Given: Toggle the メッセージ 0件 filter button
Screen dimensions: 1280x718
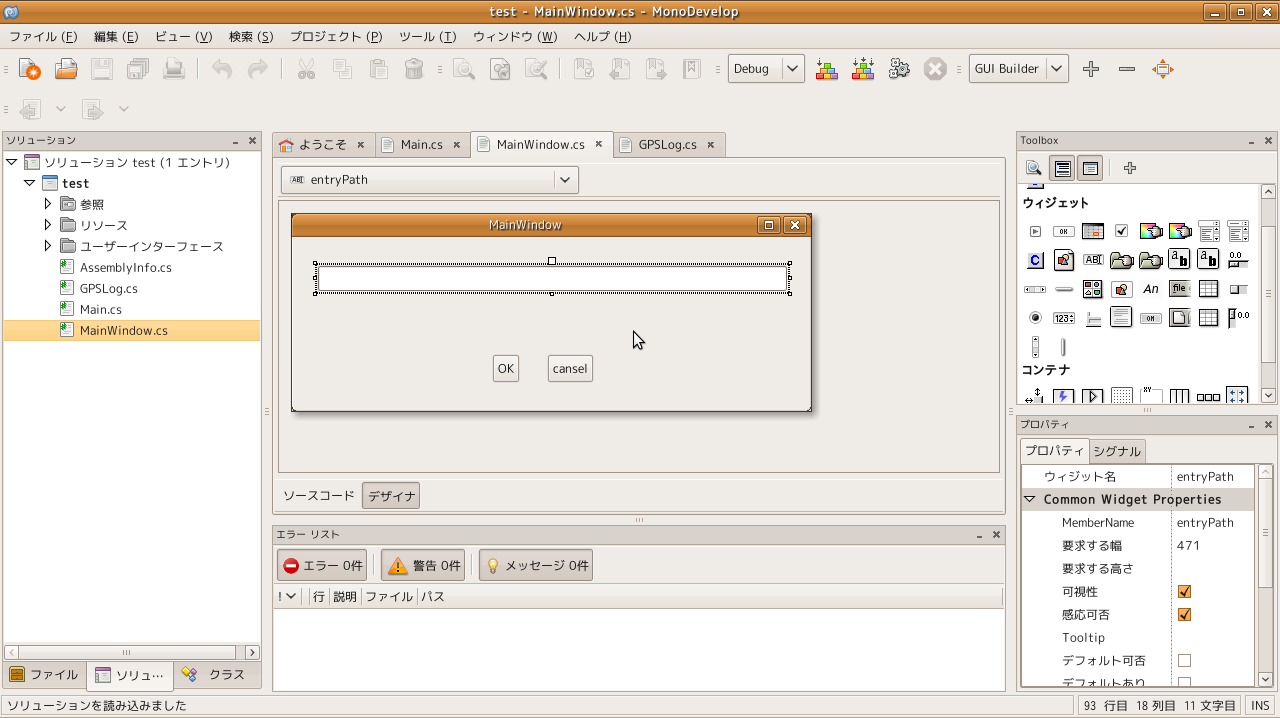Looking at the screenshot, I should (x=536, y=566).
